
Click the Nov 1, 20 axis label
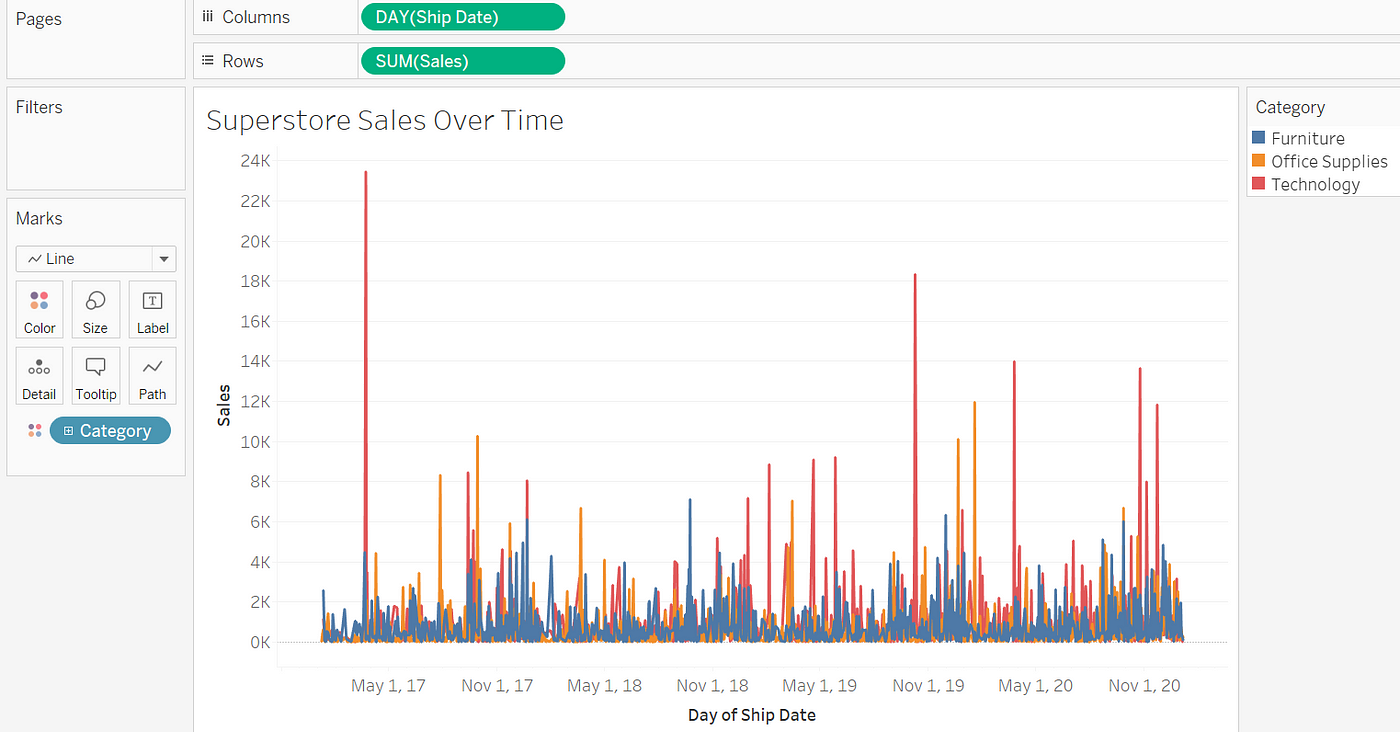coord(1145,685)
